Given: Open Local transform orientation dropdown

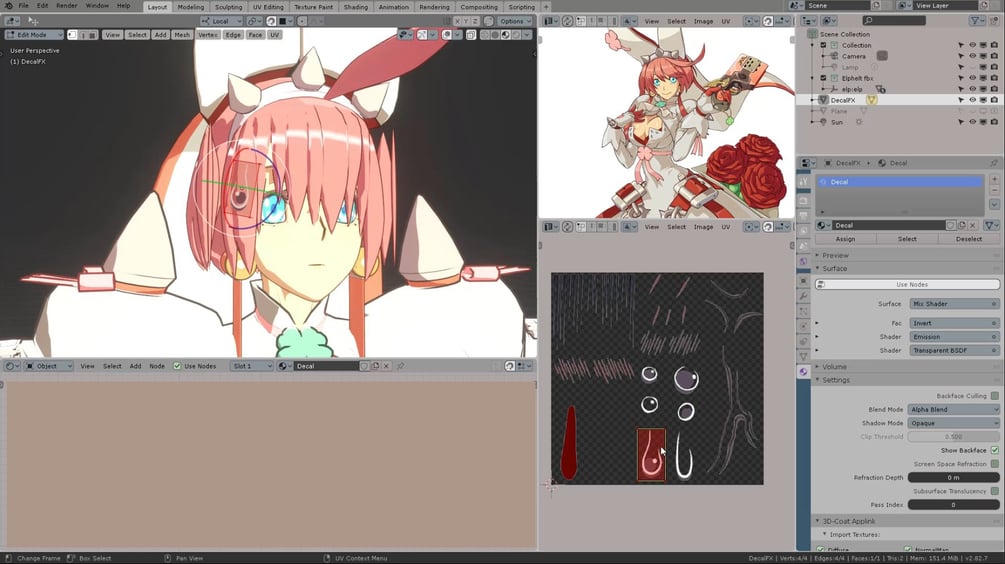Looking at the screenshot, I should click(x=220, y=21).
